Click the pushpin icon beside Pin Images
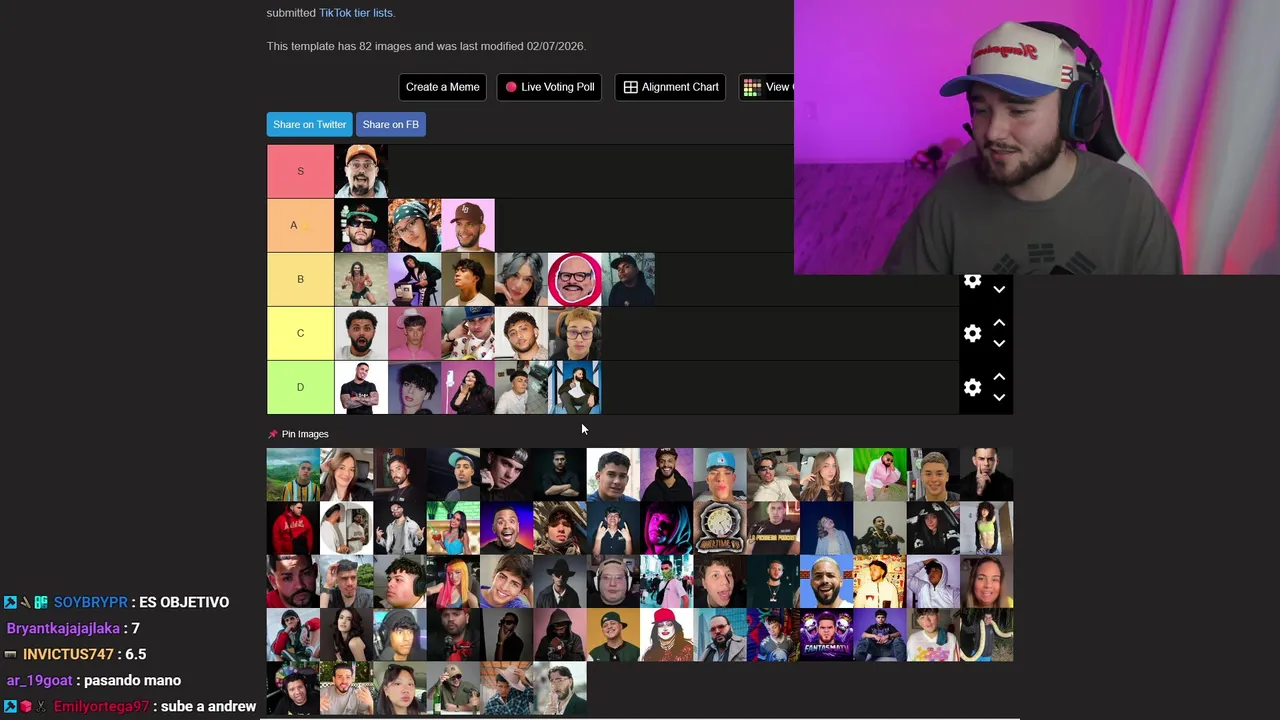The image size is (1280, 720). (x=273, y=434)
